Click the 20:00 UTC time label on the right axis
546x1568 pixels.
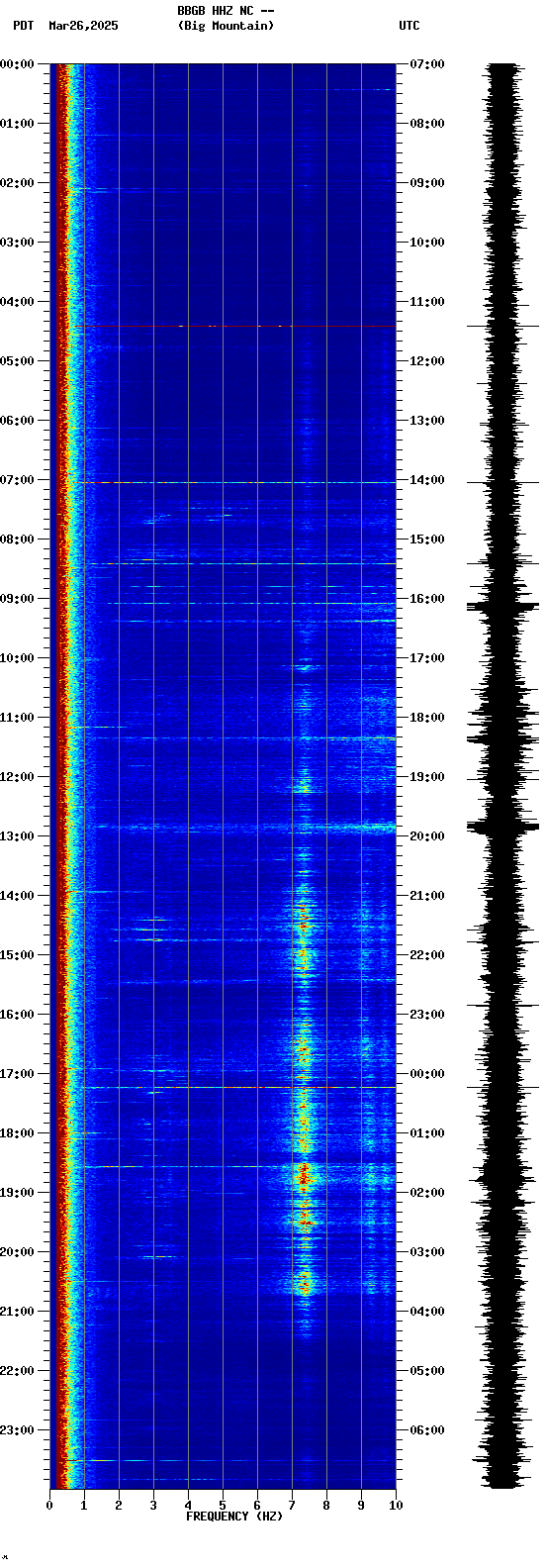click(x=427, y=836)
